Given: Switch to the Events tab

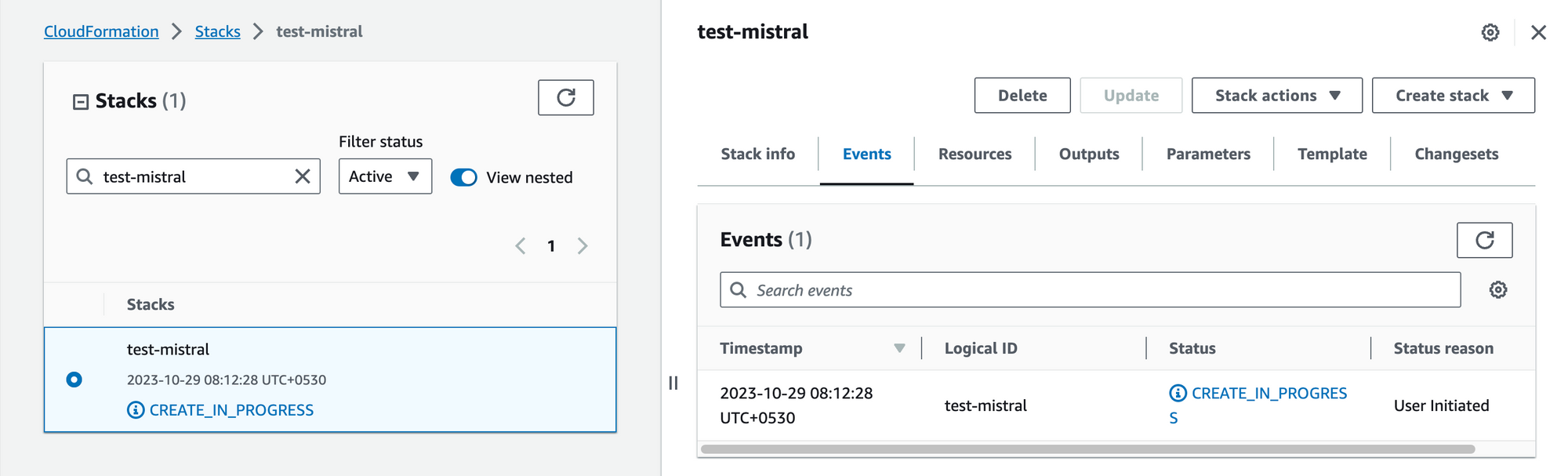Looking at the screenshot, I should point(866,154).
